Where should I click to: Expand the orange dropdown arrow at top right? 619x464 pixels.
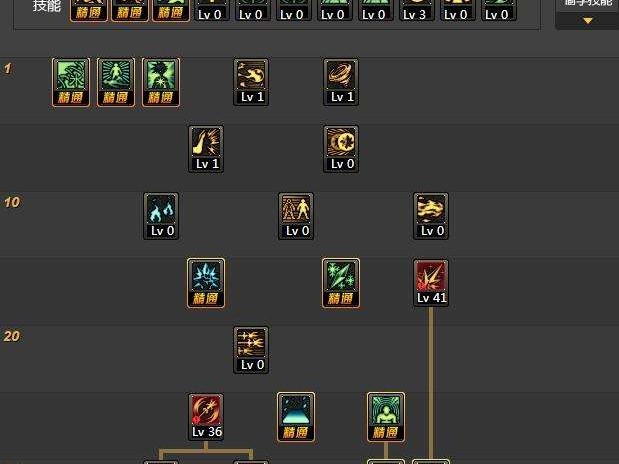[x=588, y=21]
